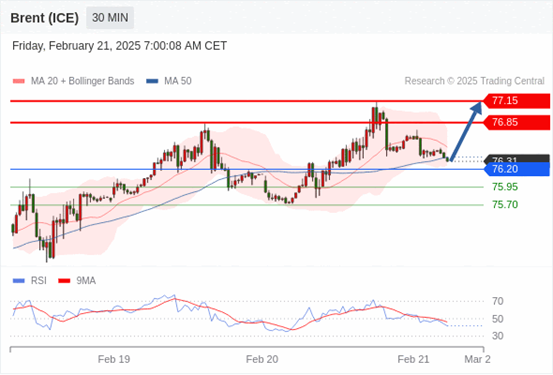This screenshot has height=375, width=553.
Task: Click the RSI 50 axis value
Action: point(498,319)
